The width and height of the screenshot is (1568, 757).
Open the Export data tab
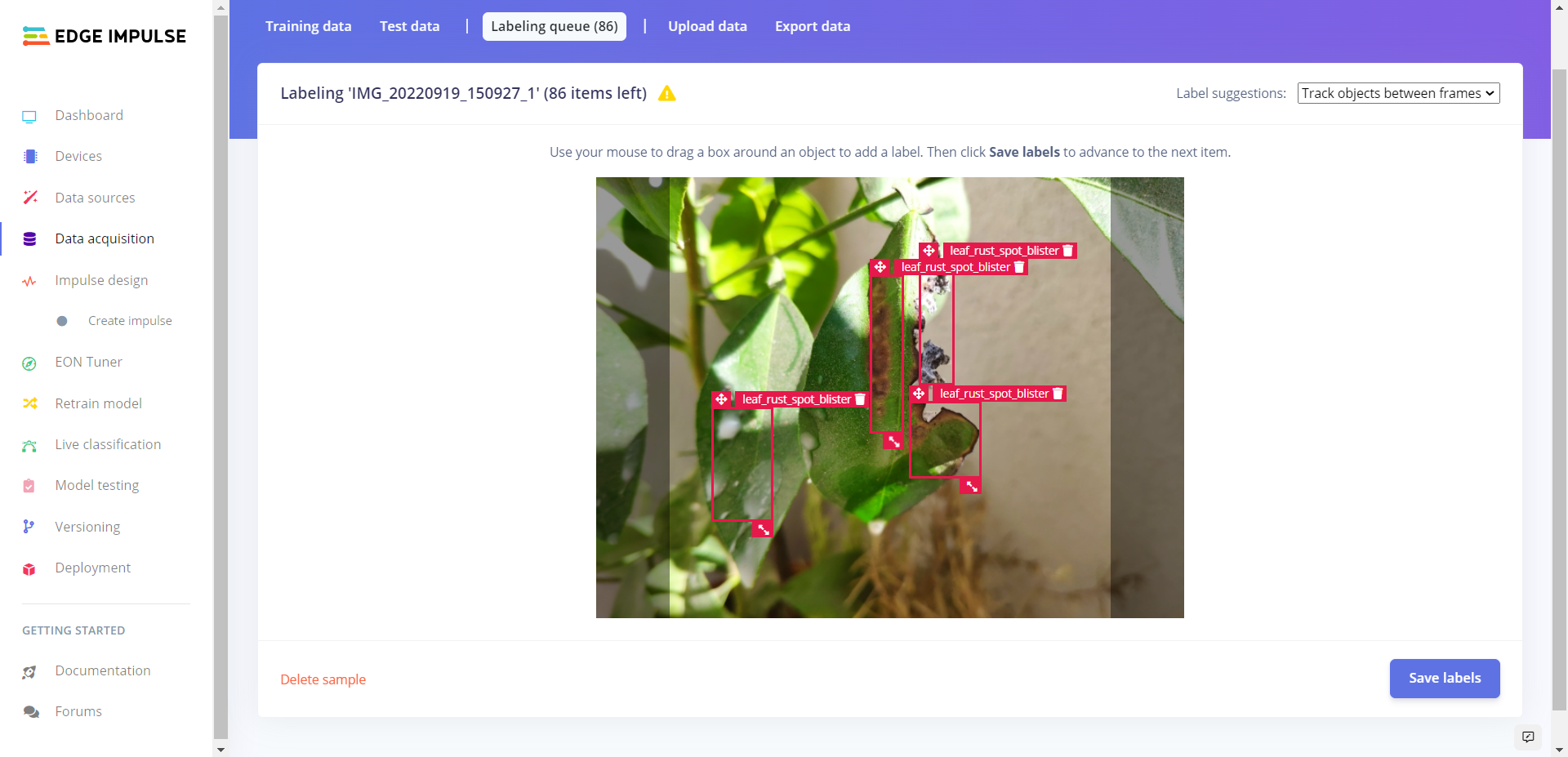812,26
